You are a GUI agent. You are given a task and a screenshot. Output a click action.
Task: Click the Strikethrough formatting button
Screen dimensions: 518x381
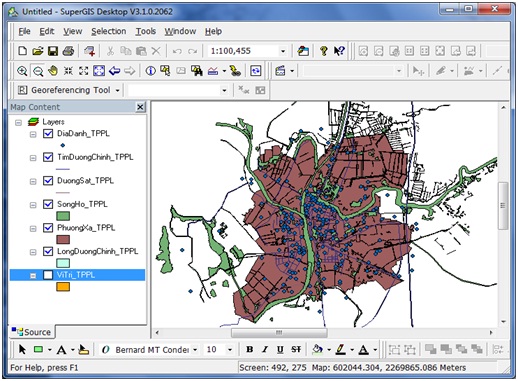click(296, 349)
